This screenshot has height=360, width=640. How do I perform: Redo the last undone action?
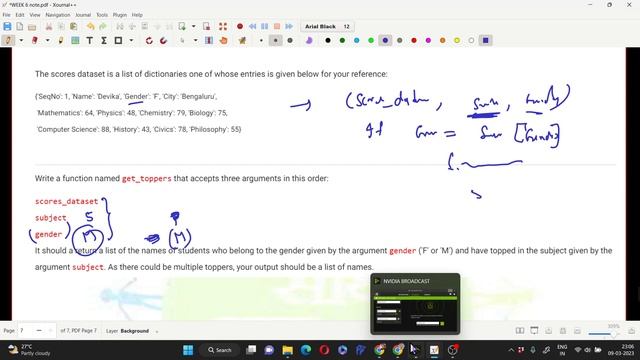pyautogui.click(x=103, y=27)
